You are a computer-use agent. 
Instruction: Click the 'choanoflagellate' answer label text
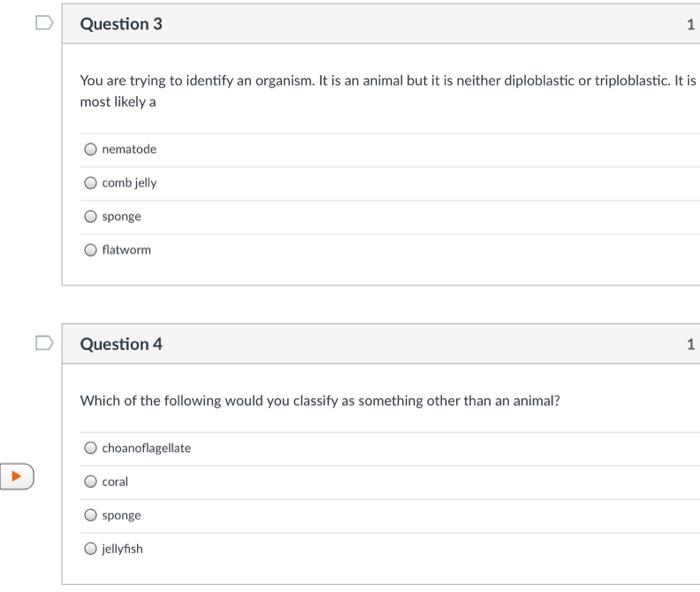[146, 448]
